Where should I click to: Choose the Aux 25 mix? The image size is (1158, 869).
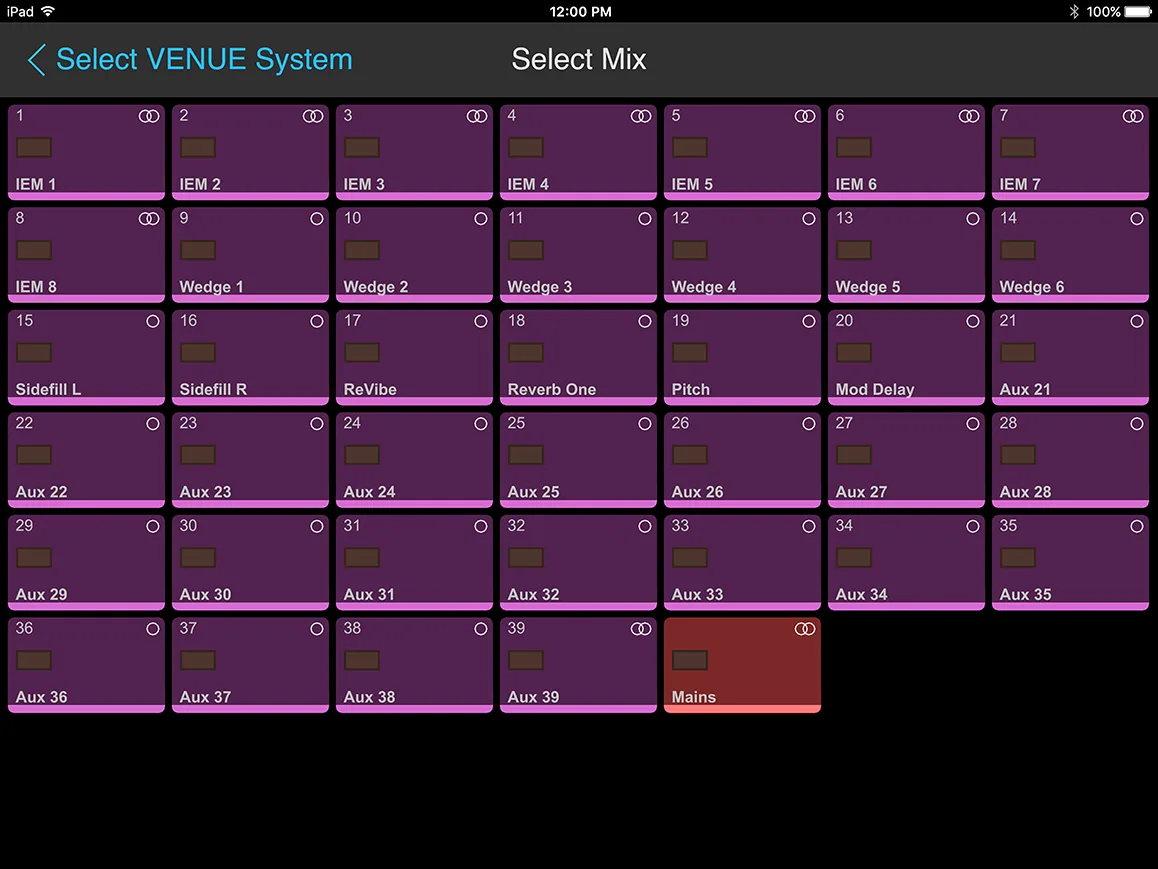tap(578, 460)
